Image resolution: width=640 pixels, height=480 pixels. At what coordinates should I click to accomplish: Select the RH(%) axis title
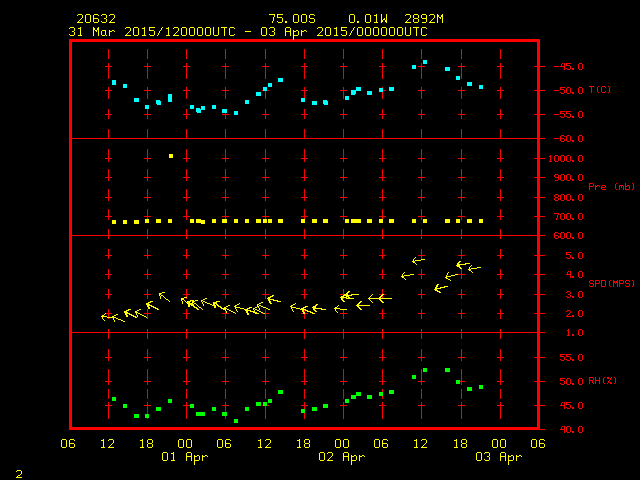(602, 380)
